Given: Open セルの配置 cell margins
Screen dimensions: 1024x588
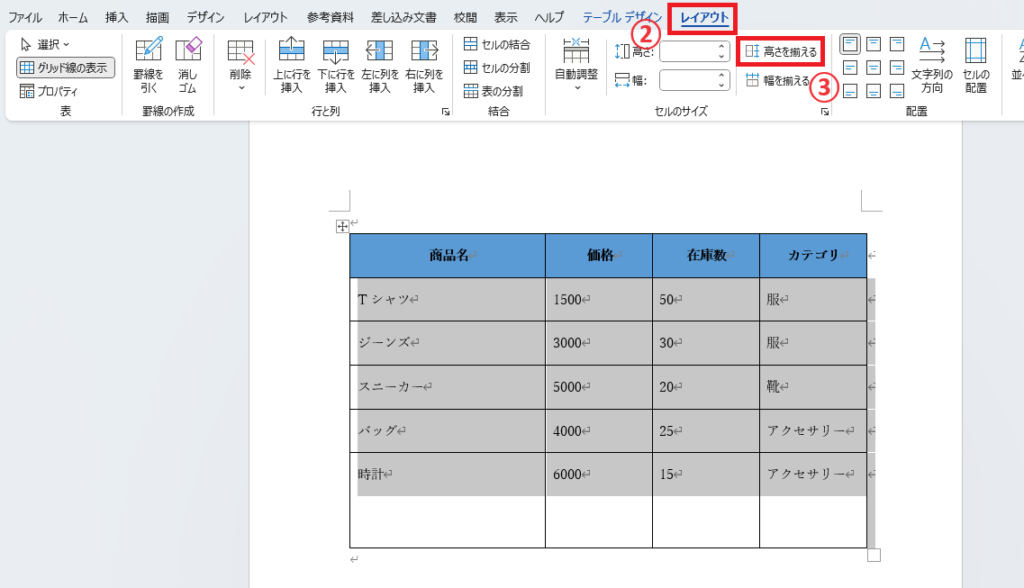Looking at the screenshot, I should [976, 65].
